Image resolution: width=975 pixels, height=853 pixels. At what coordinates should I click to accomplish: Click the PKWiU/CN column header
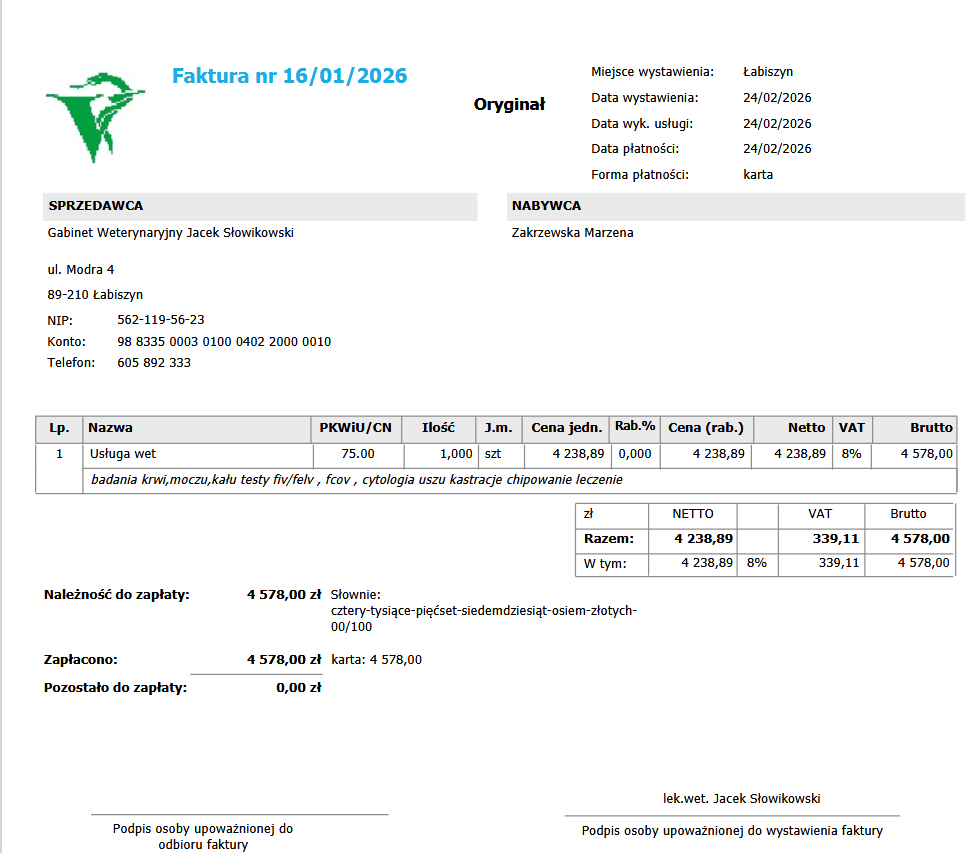pos(356,428)
